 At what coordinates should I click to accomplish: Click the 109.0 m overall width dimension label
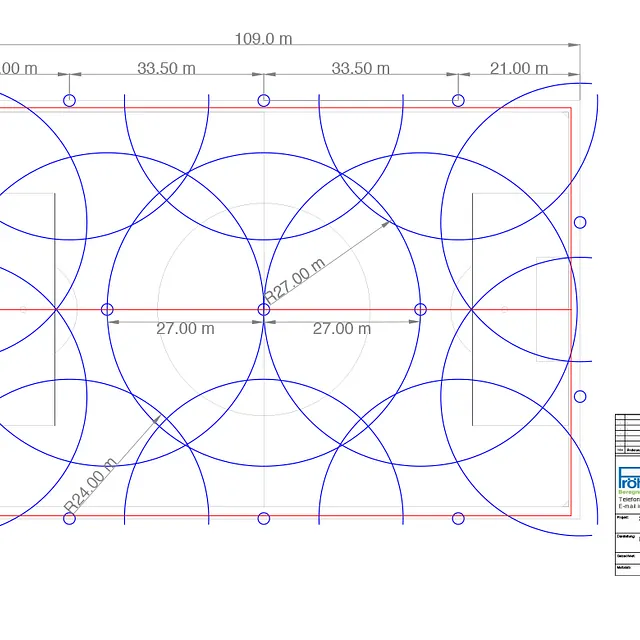[x=263, y=39]
